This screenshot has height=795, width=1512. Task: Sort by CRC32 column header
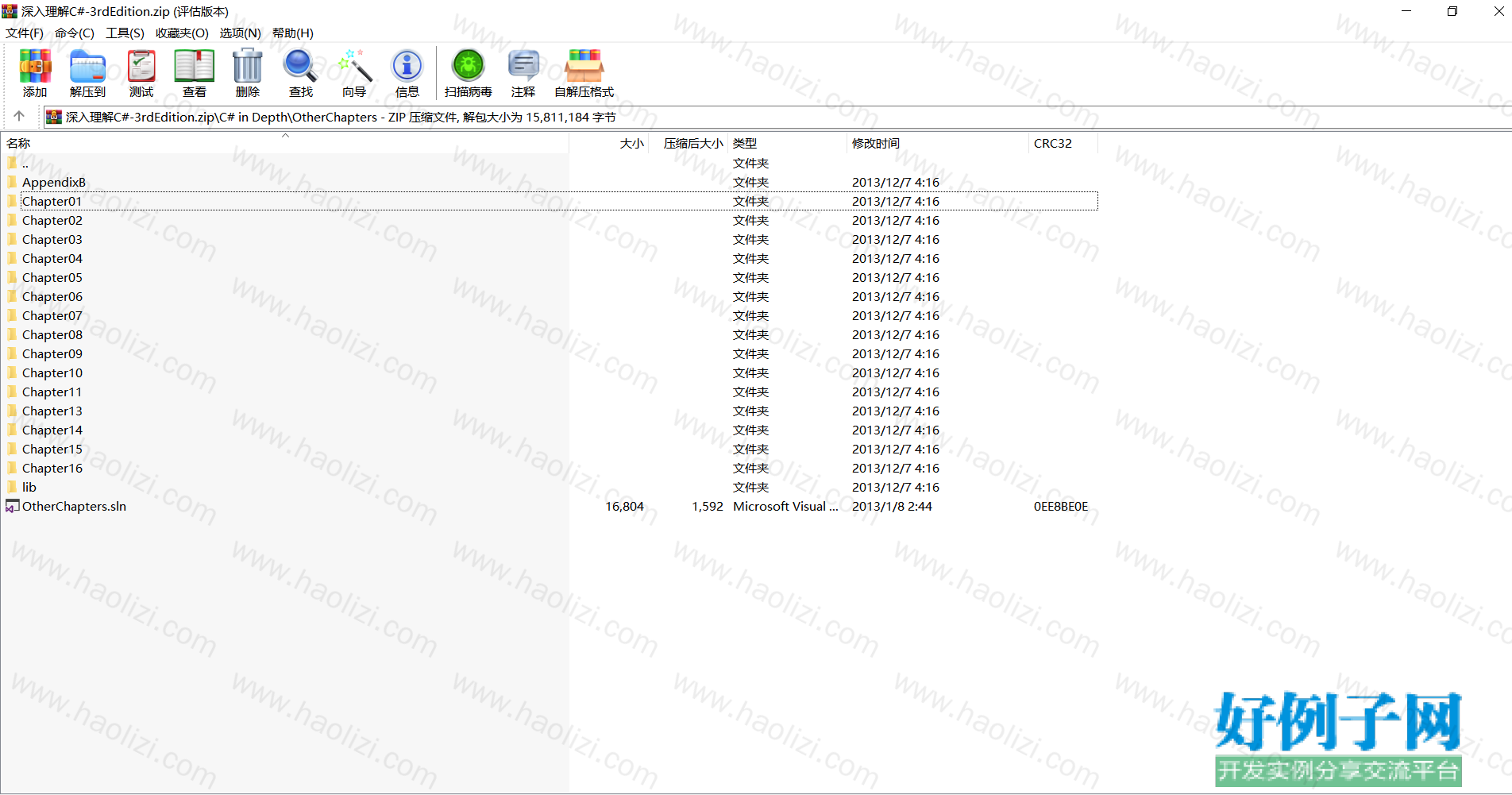coord(1063,143)
